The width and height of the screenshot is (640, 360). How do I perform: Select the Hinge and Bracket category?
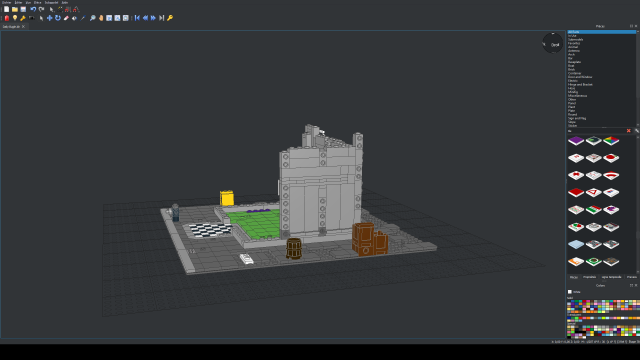tap(580, 84)
